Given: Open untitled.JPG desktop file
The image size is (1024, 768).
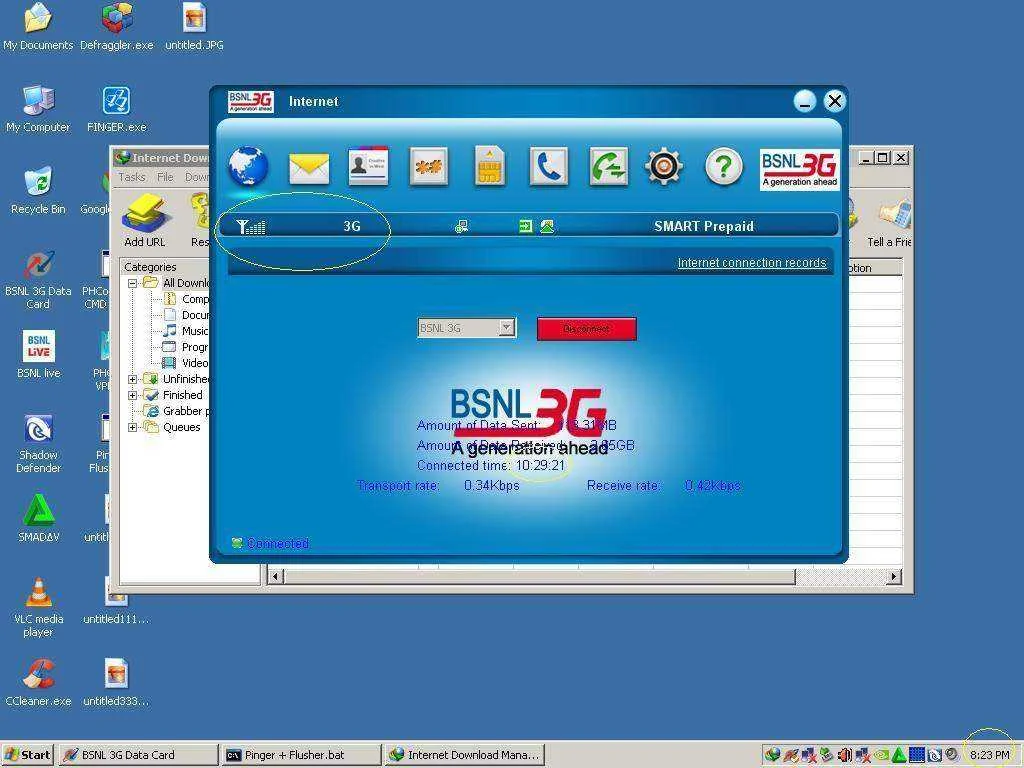Looking at the screenshot, I should (195, 27).
